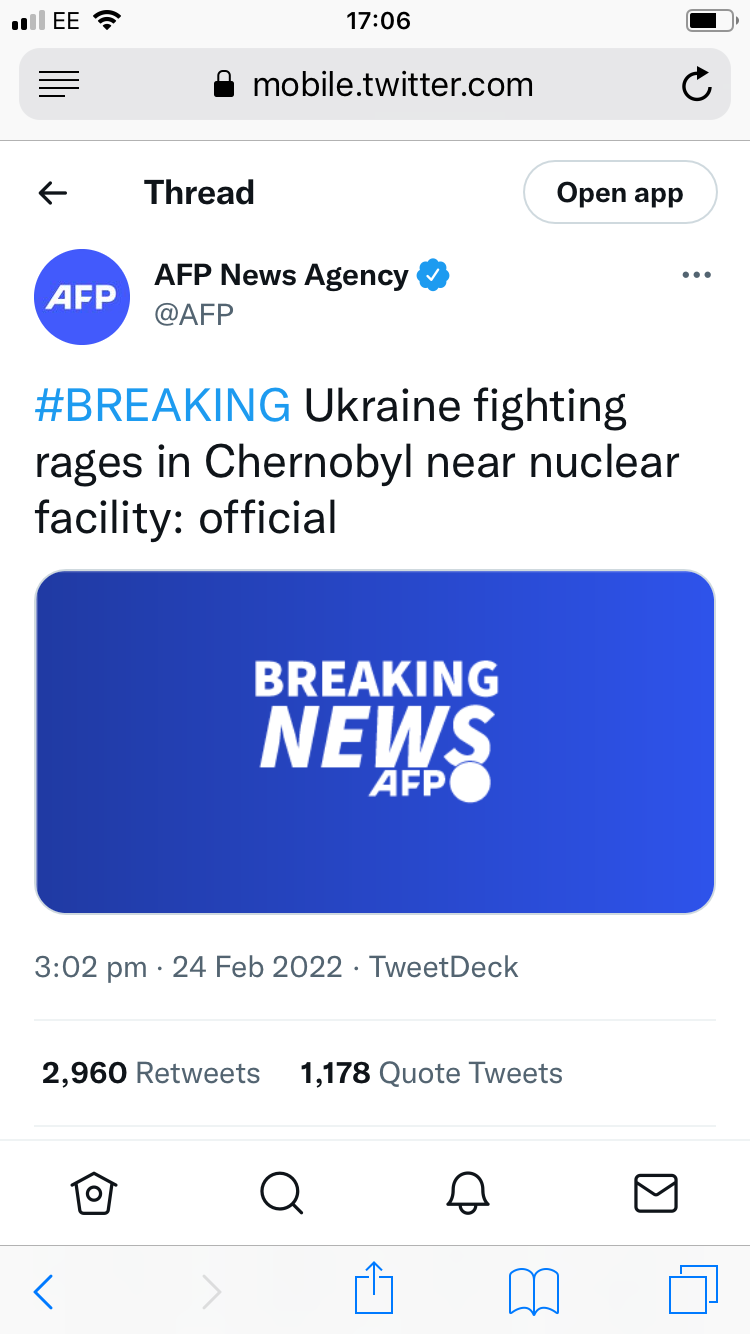Tap the Safari reader view icon
750x1334 pixels.
(x=59, y=86)
